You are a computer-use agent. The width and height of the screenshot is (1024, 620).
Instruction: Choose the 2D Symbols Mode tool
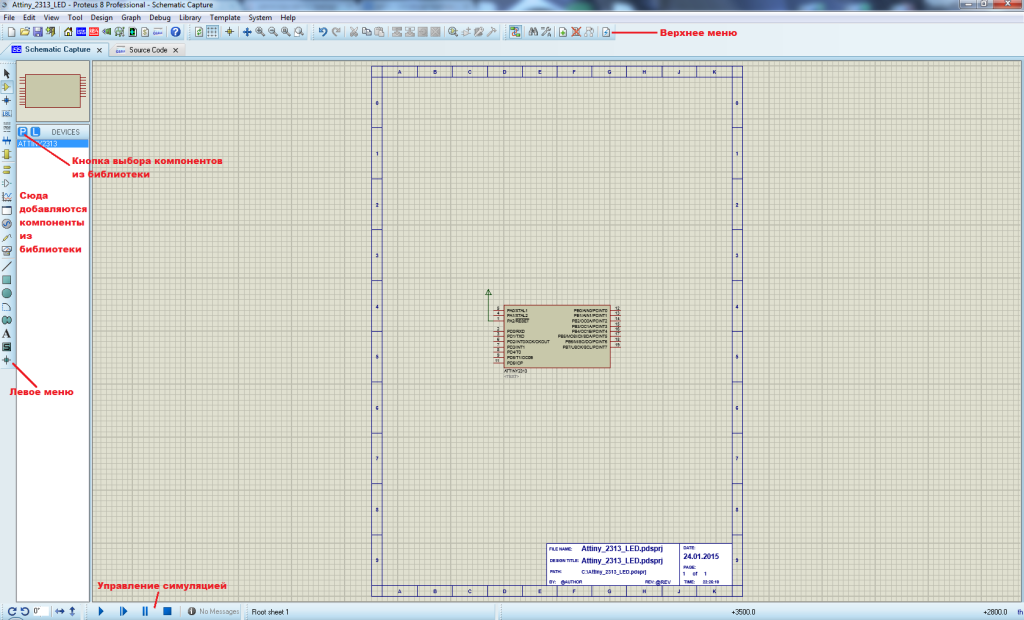(x=7, y=347)
